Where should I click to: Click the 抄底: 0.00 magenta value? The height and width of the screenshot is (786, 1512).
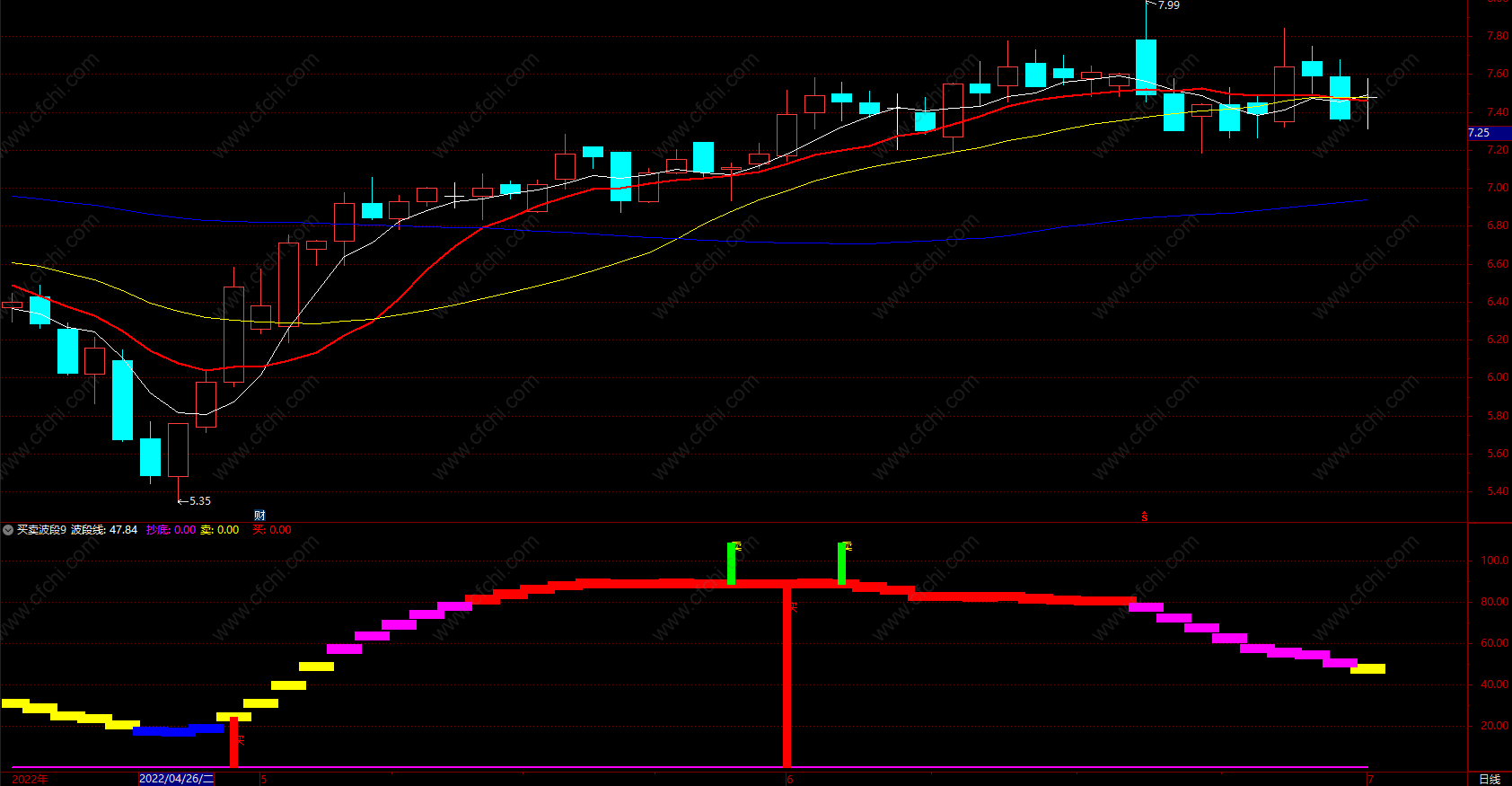[x=171, y=530]
